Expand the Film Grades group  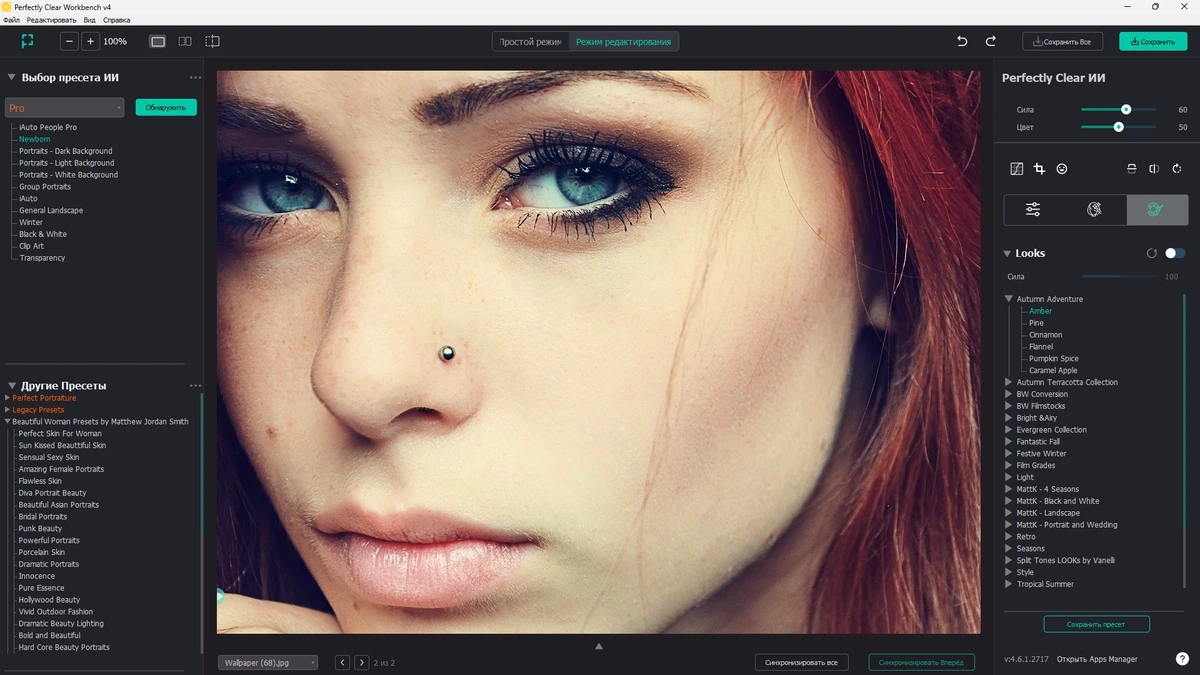1008,465
